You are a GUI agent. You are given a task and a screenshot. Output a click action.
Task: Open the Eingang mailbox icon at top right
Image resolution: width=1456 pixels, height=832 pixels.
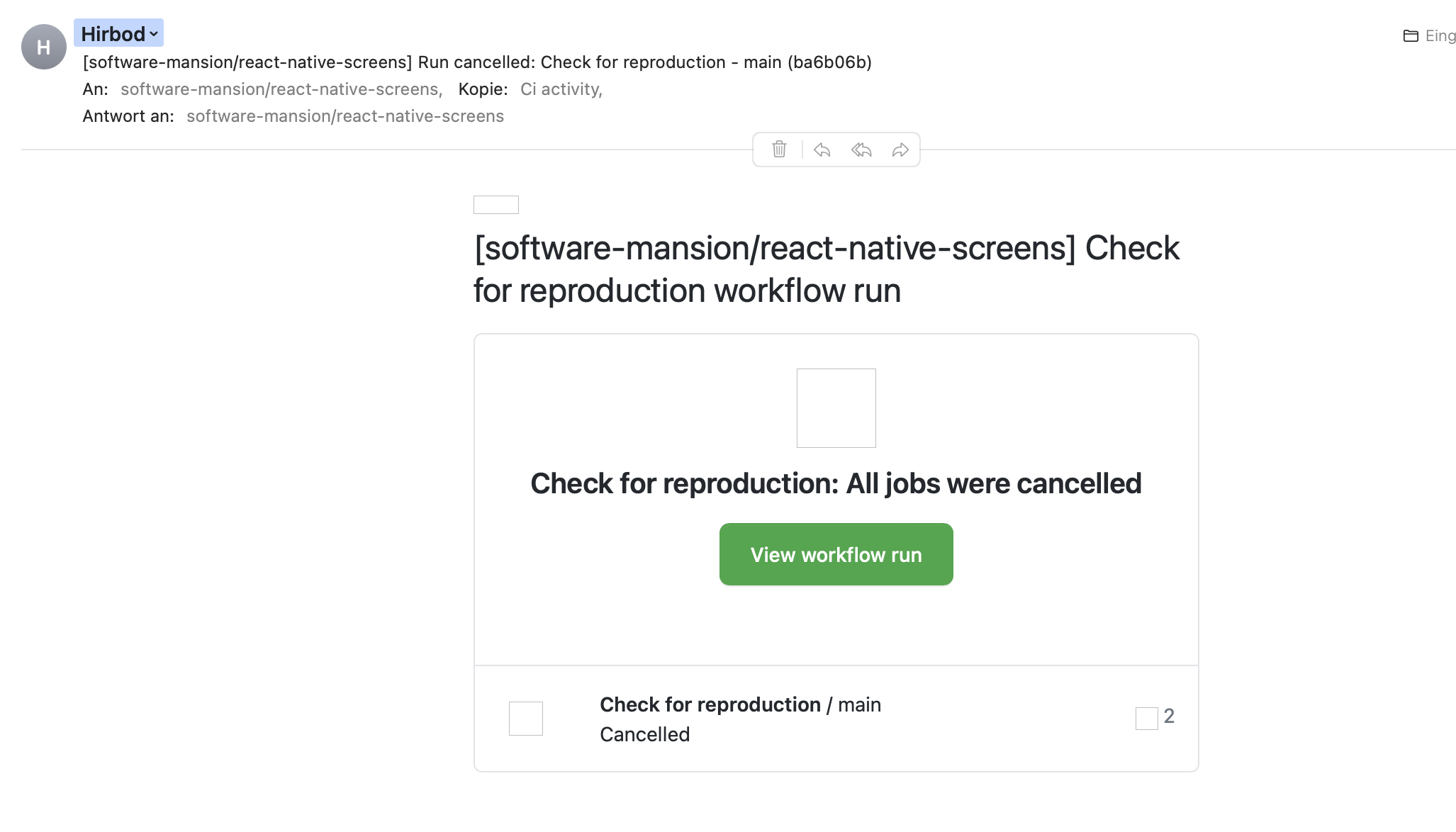click(1411, 35)
